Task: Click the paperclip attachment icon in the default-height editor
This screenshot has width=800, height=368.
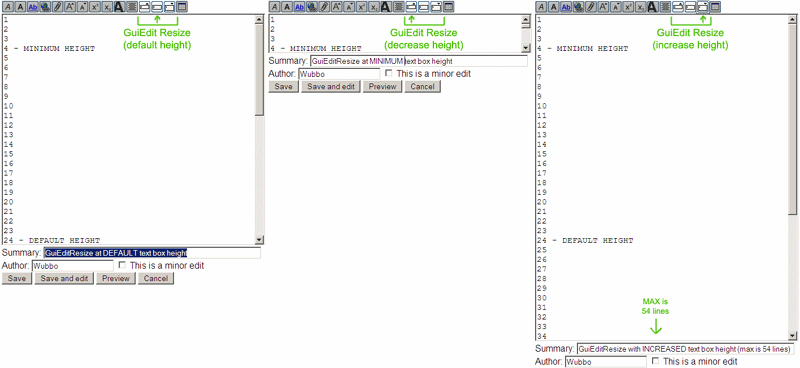Action: 58,7
